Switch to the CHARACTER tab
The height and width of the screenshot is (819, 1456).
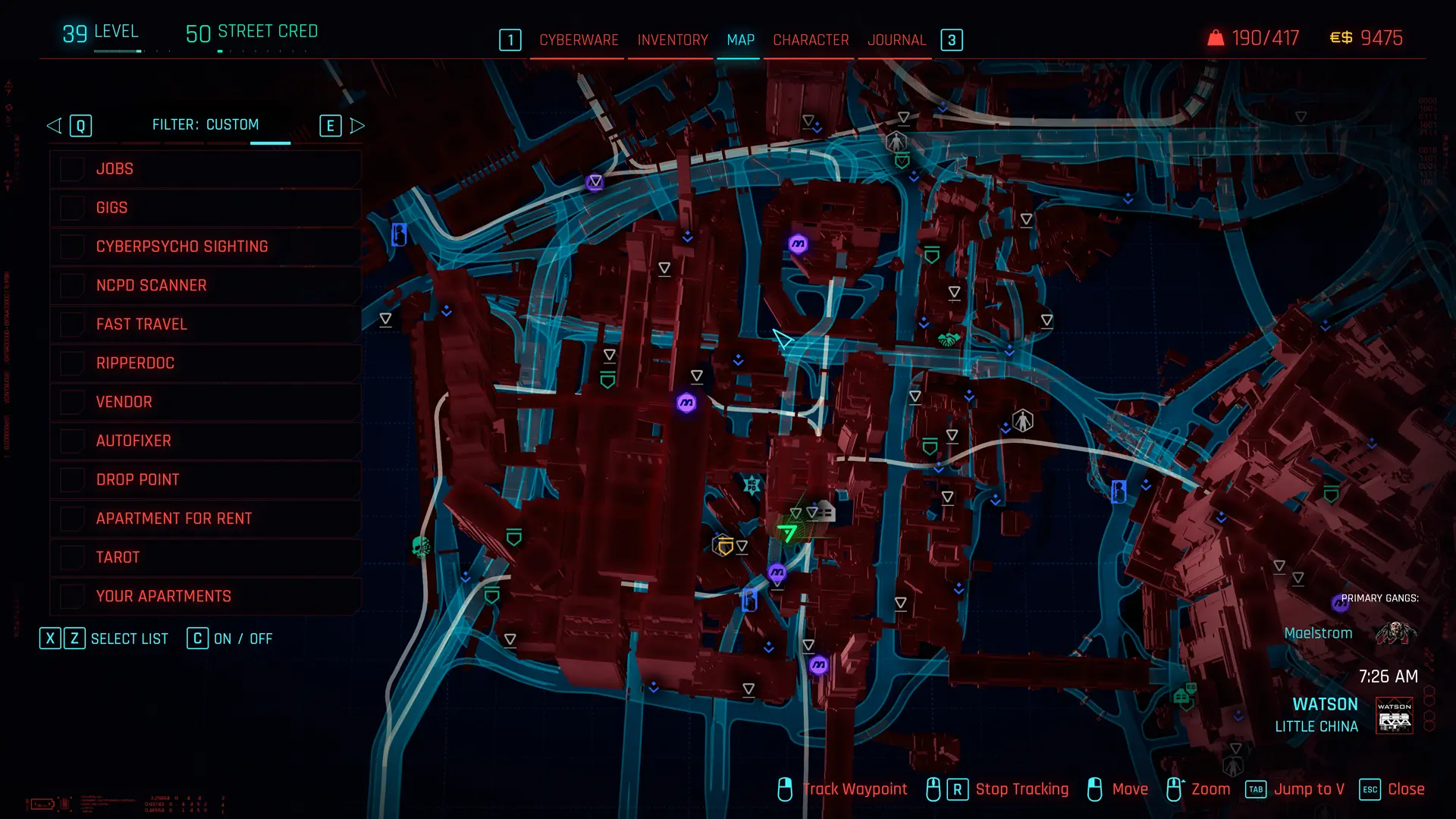pos(811,40)
